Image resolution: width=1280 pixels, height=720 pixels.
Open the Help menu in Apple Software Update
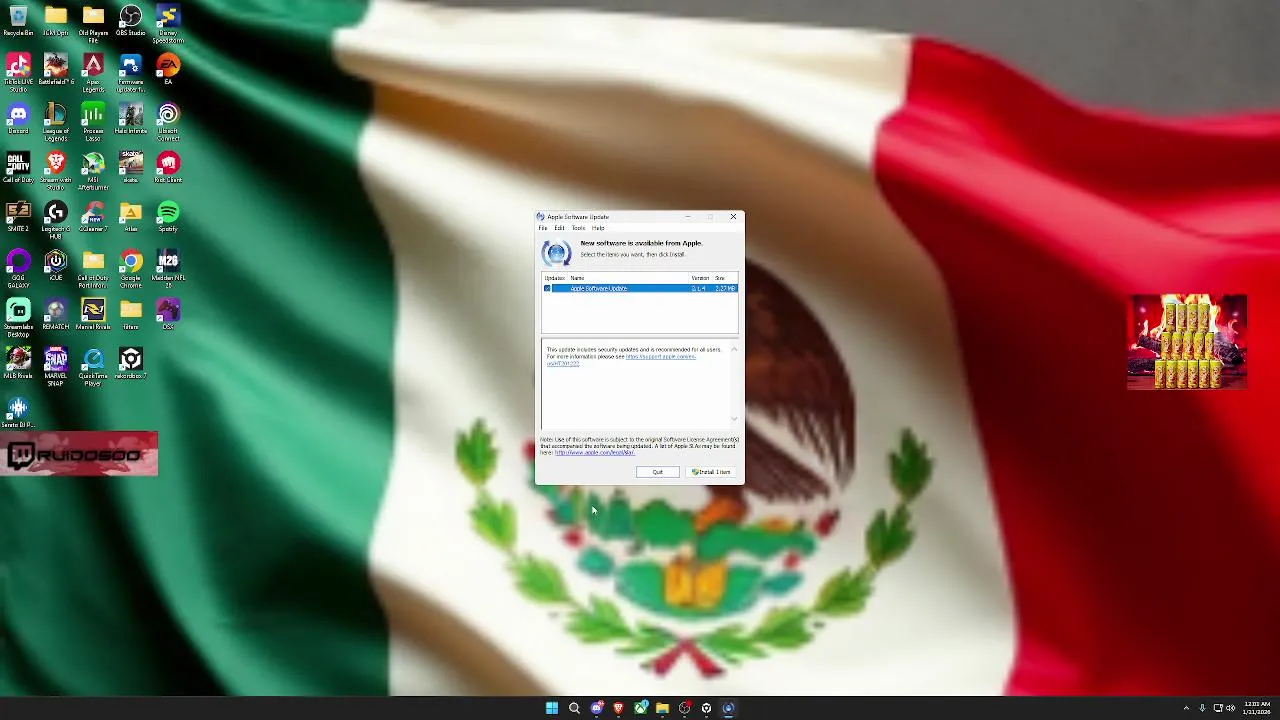pyautogui.click(x=598, y=228)
